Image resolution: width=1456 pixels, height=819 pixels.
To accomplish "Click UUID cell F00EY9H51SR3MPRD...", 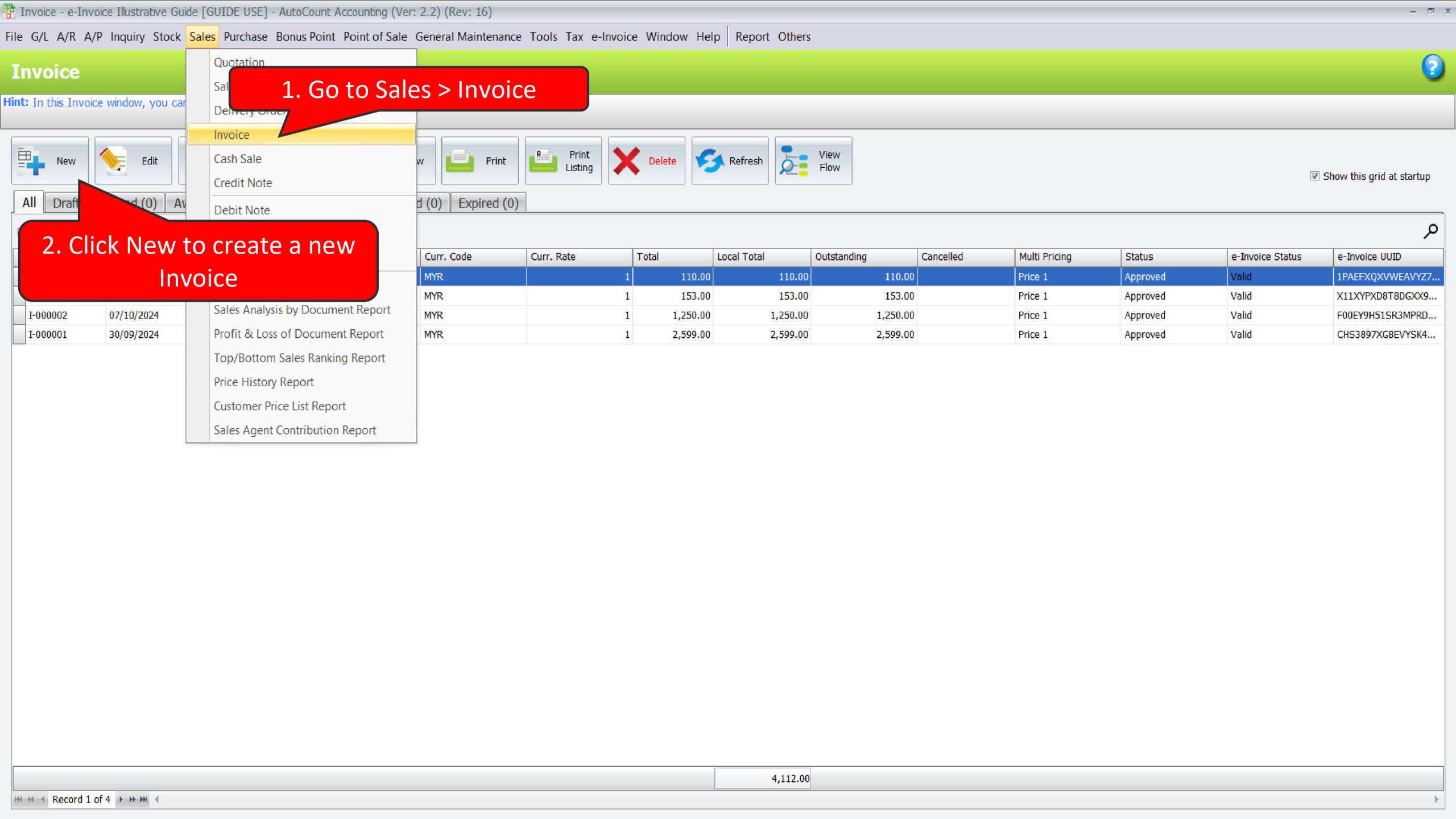I will tap(1389, 315).
